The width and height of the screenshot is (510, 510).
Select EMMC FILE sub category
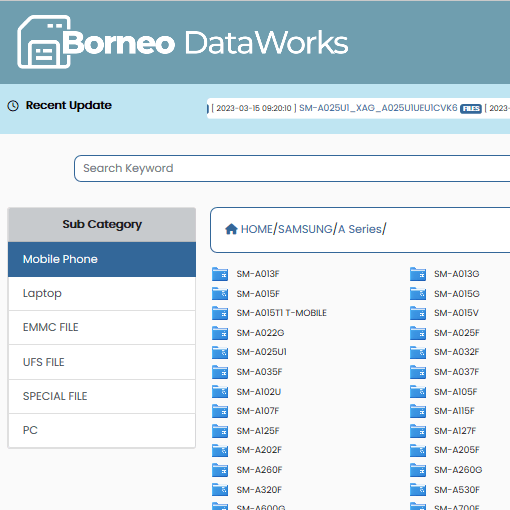[x=102, y=328]
